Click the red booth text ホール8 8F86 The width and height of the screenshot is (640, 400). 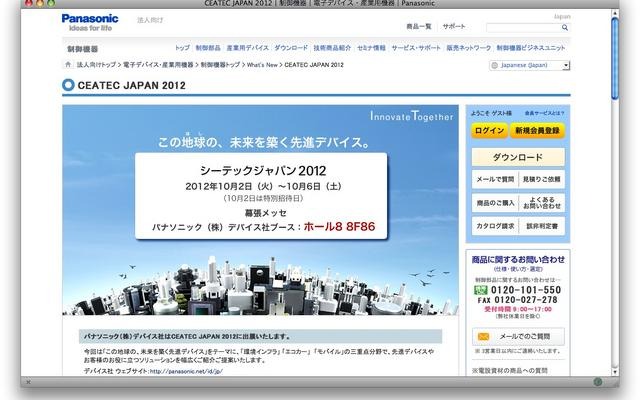339,227
